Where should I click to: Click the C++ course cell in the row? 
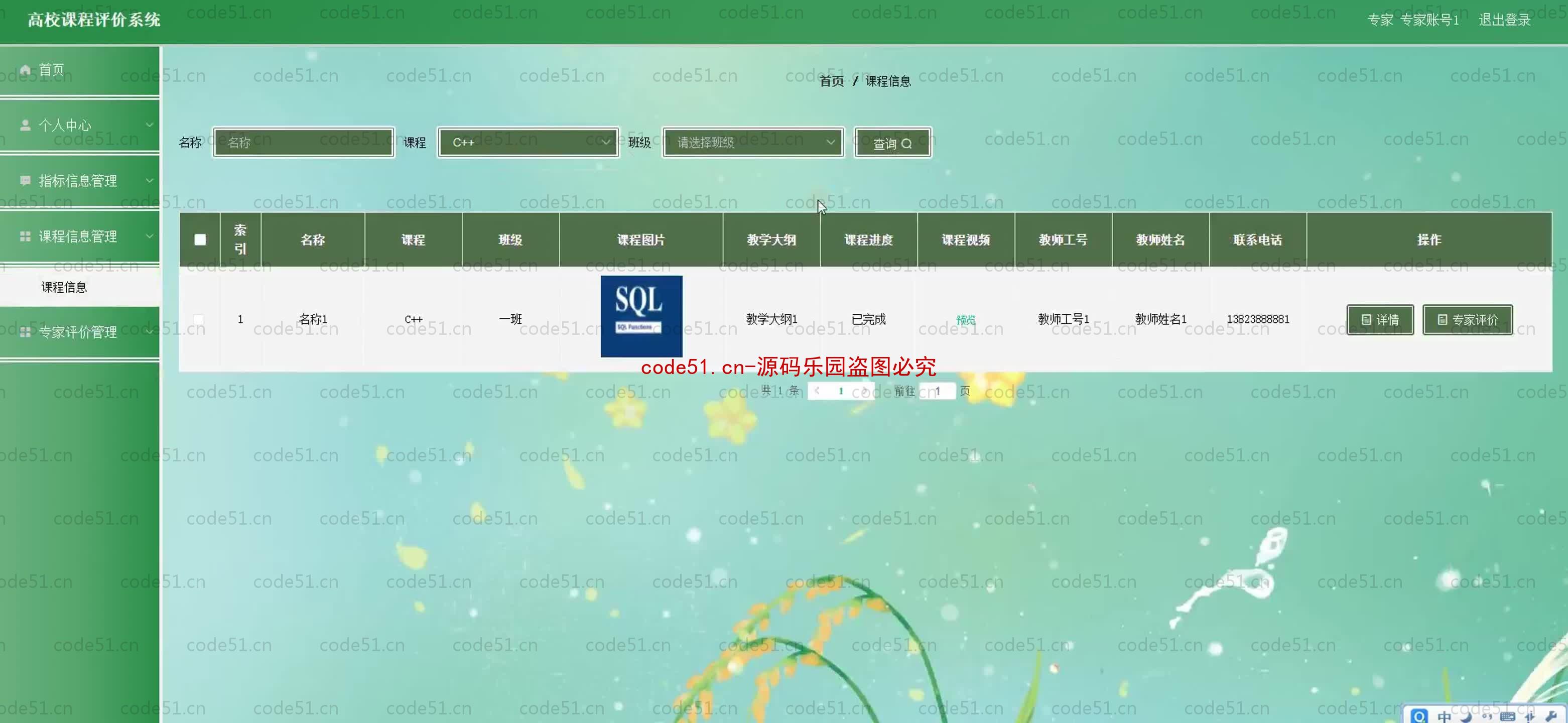click(413, 319)
